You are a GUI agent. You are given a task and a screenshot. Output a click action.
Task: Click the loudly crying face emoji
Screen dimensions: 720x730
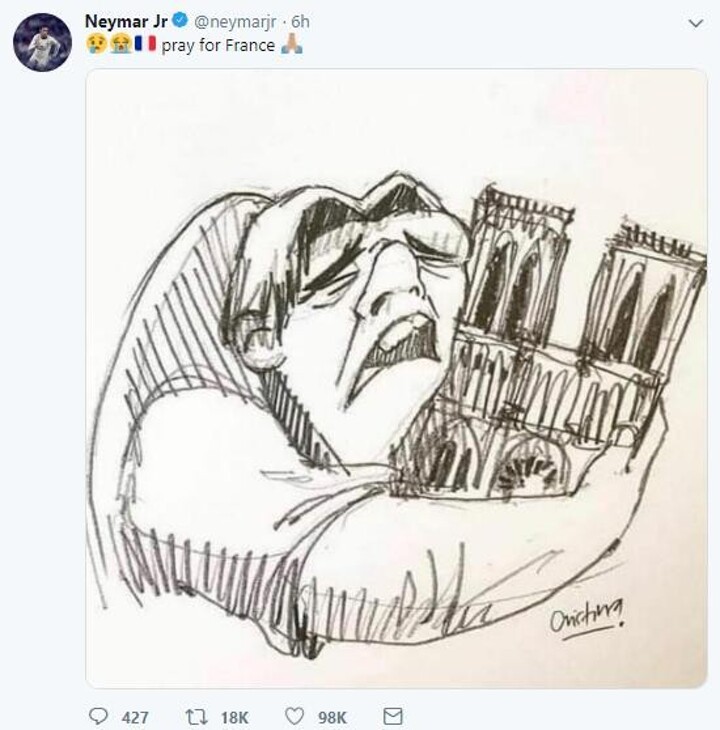click(x=121, y=44)
